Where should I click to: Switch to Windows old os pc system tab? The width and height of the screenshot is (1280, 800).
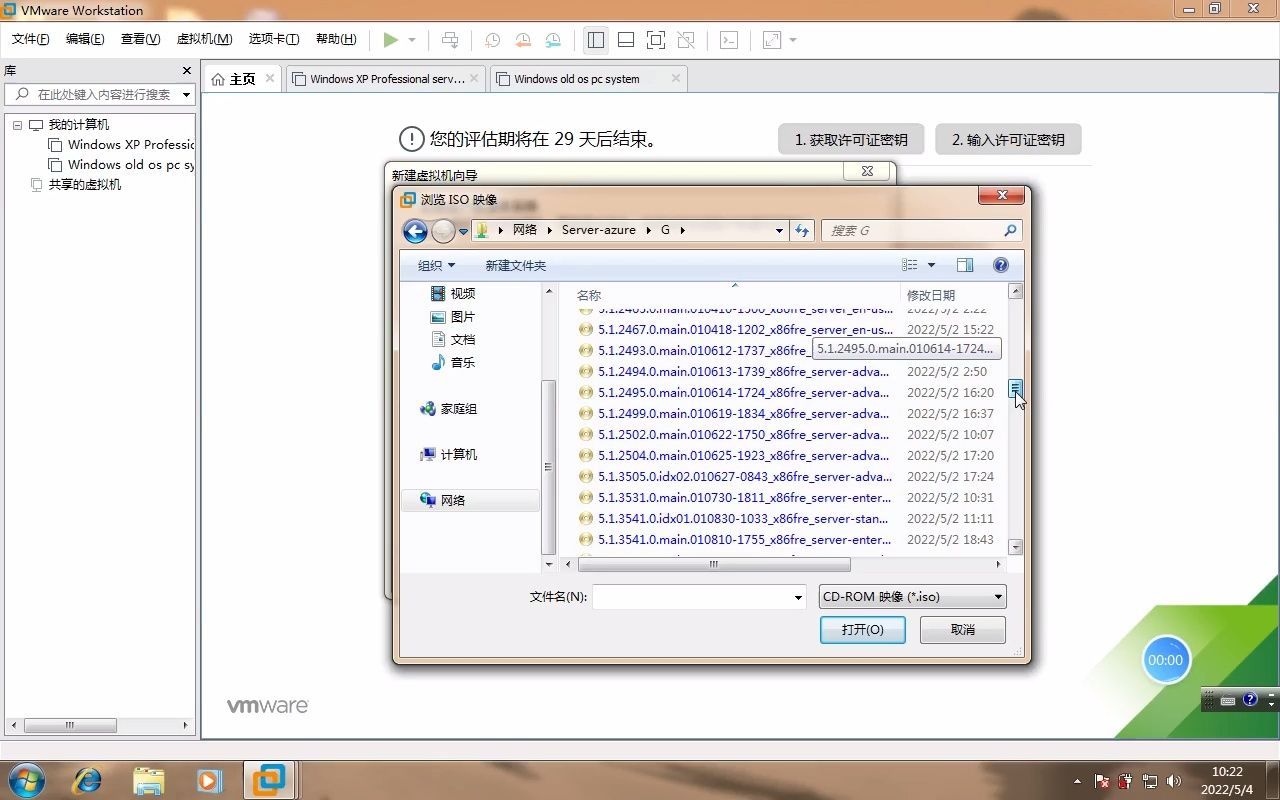click(x=590, y=79)
